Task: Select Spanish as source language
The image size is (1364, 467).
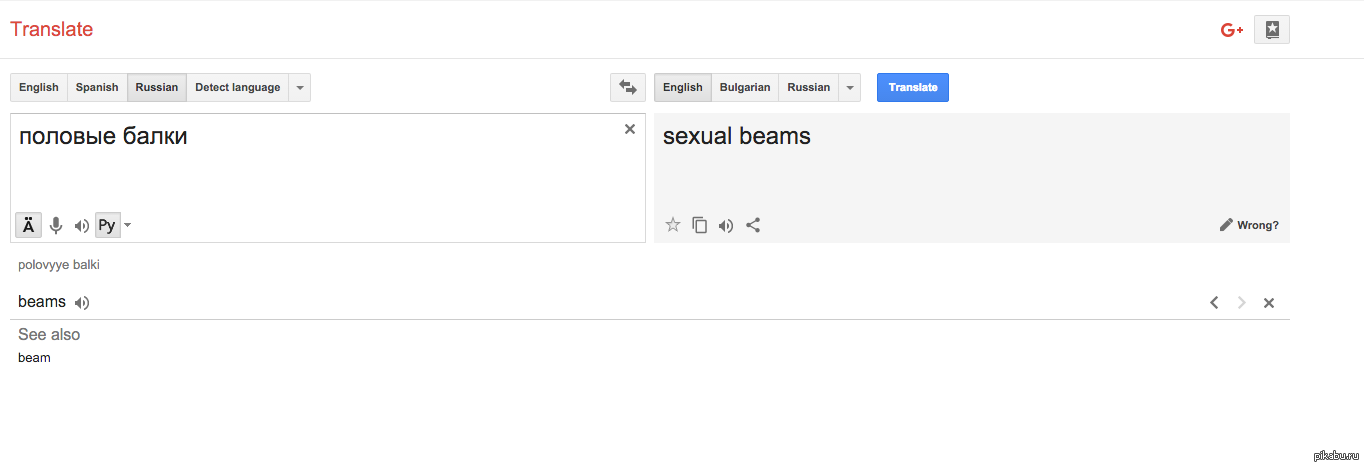Action: (97, 88)
